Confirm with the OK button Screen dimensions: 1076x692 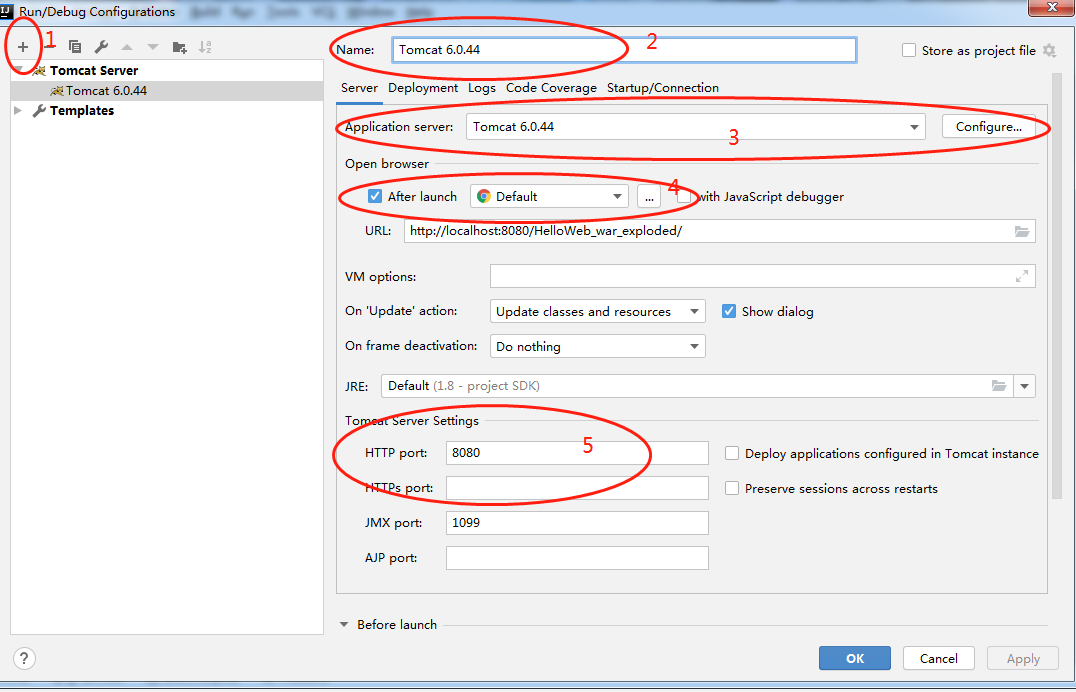point(854,658)
